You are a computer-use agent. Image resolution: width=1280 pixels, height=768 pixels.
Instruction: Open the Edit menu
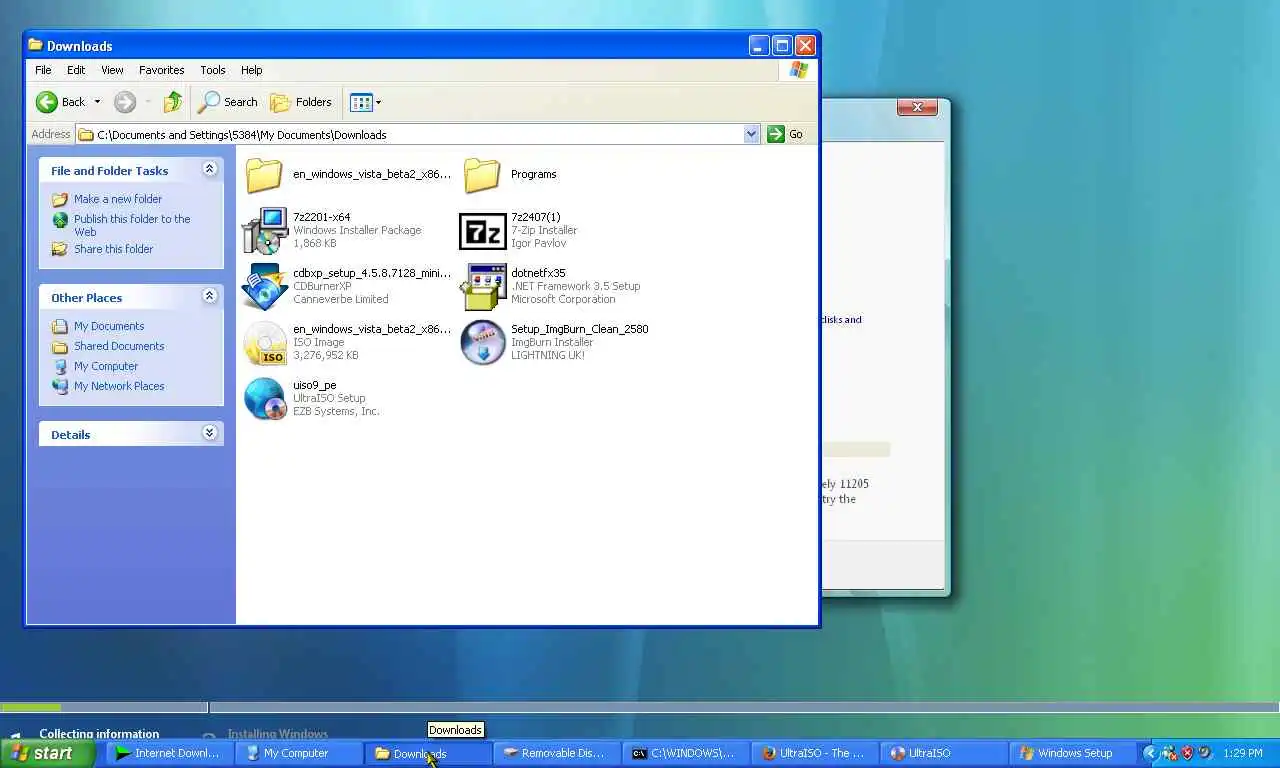pyautogui.click(x=76, y=70)
